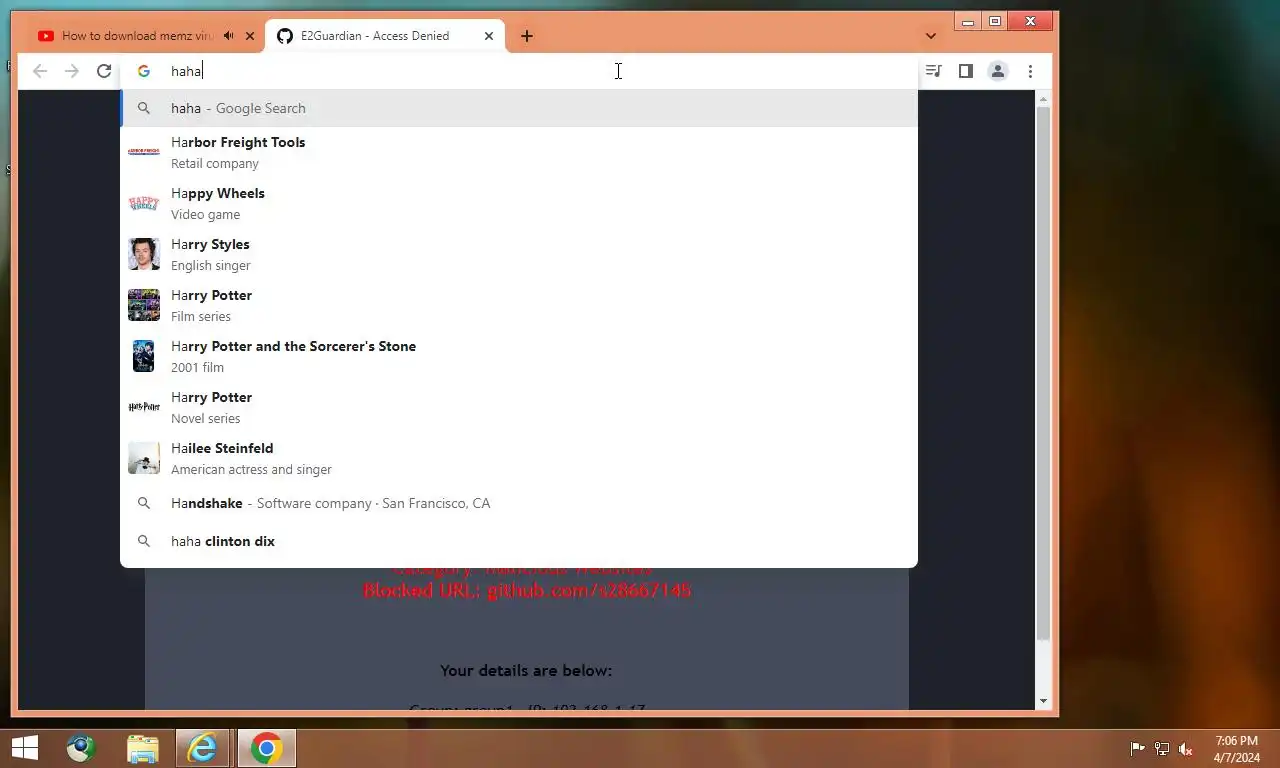Switch to the How to download memz tab
Viewport: 1280px width, 768px height.
coord(138,36)
